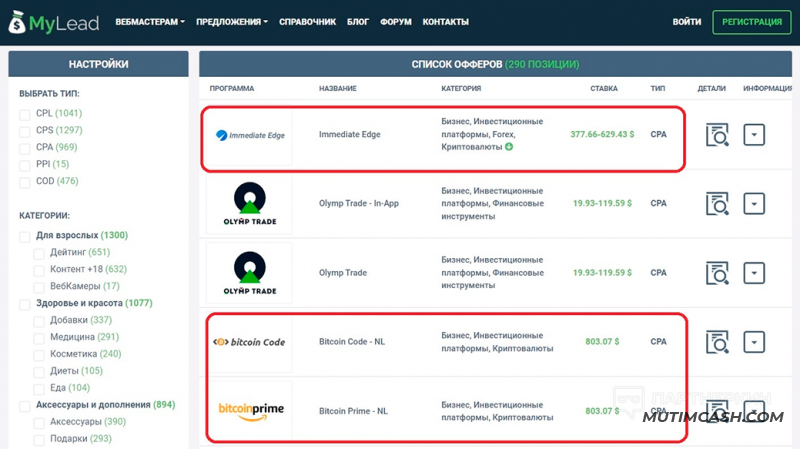The width and height of the screenshot is (800, 449).
Task: Check the Аксессуары (390) subcategory
Action: click(39, 422)
